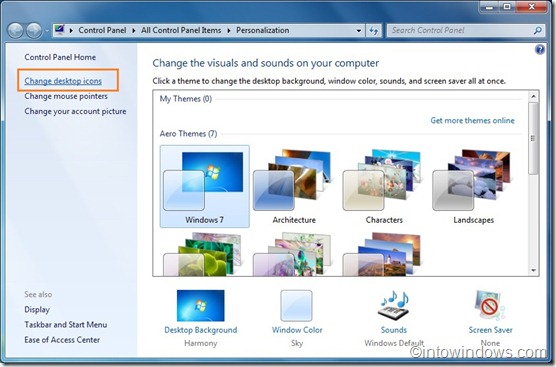This screenshot has height=367, width=556.
Task: Maximize the Personalization window
Action: click(x=507, y=7)
